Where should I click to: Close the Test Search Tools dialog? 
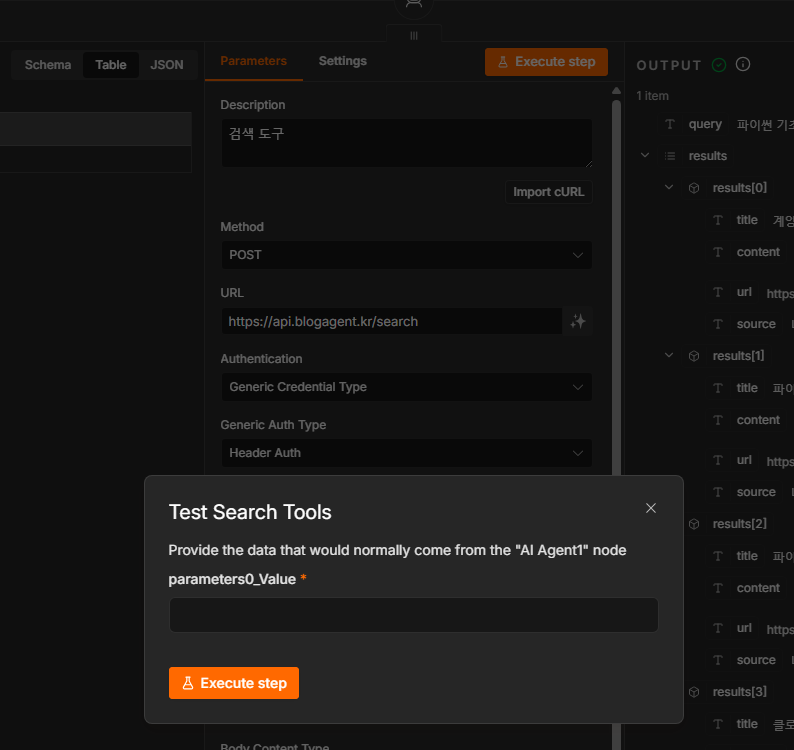click(x=651, y=508)
